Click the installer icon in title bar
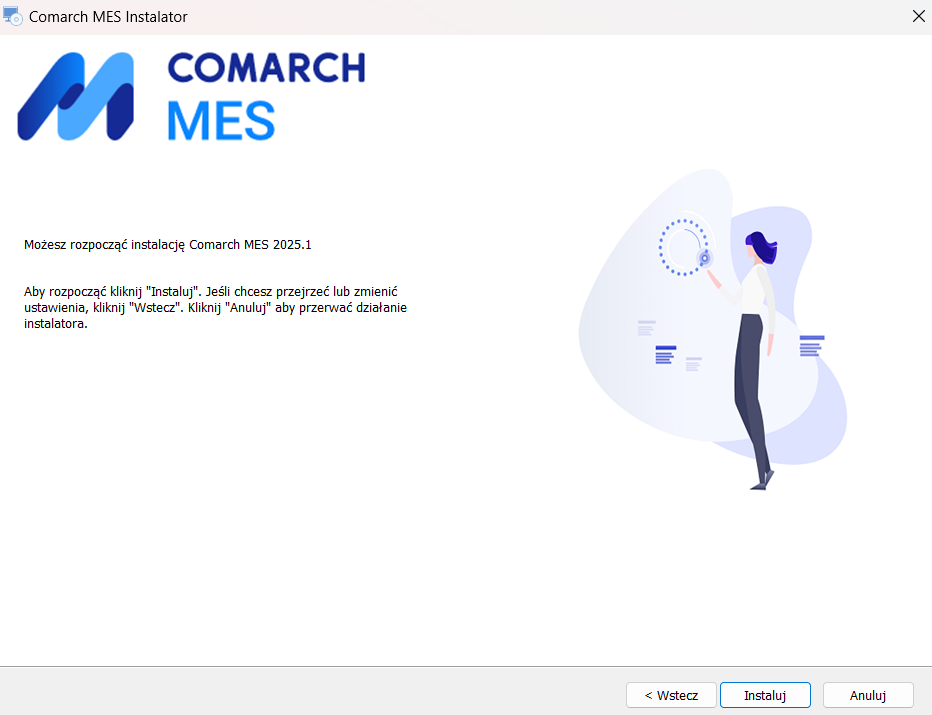This screenshot has height=715, width=932. (12, 16)
